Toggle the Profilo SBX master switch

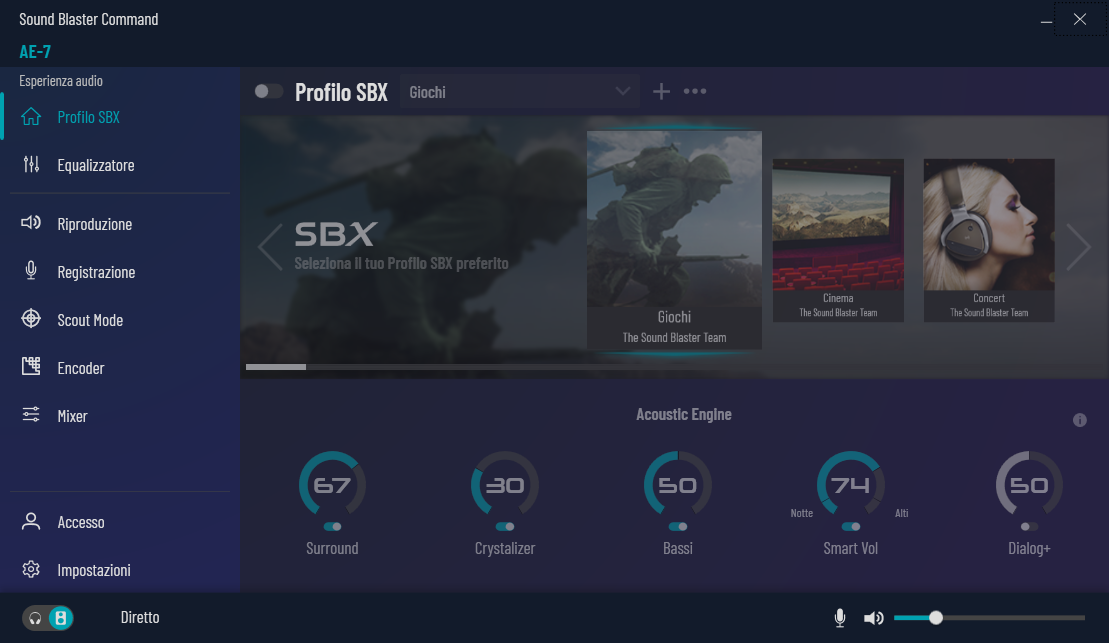tap(268, 92)
